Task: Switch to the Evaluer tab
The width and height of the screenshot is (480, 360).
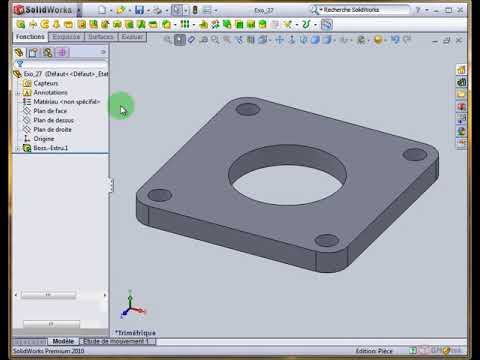Action: click(132, 37)
